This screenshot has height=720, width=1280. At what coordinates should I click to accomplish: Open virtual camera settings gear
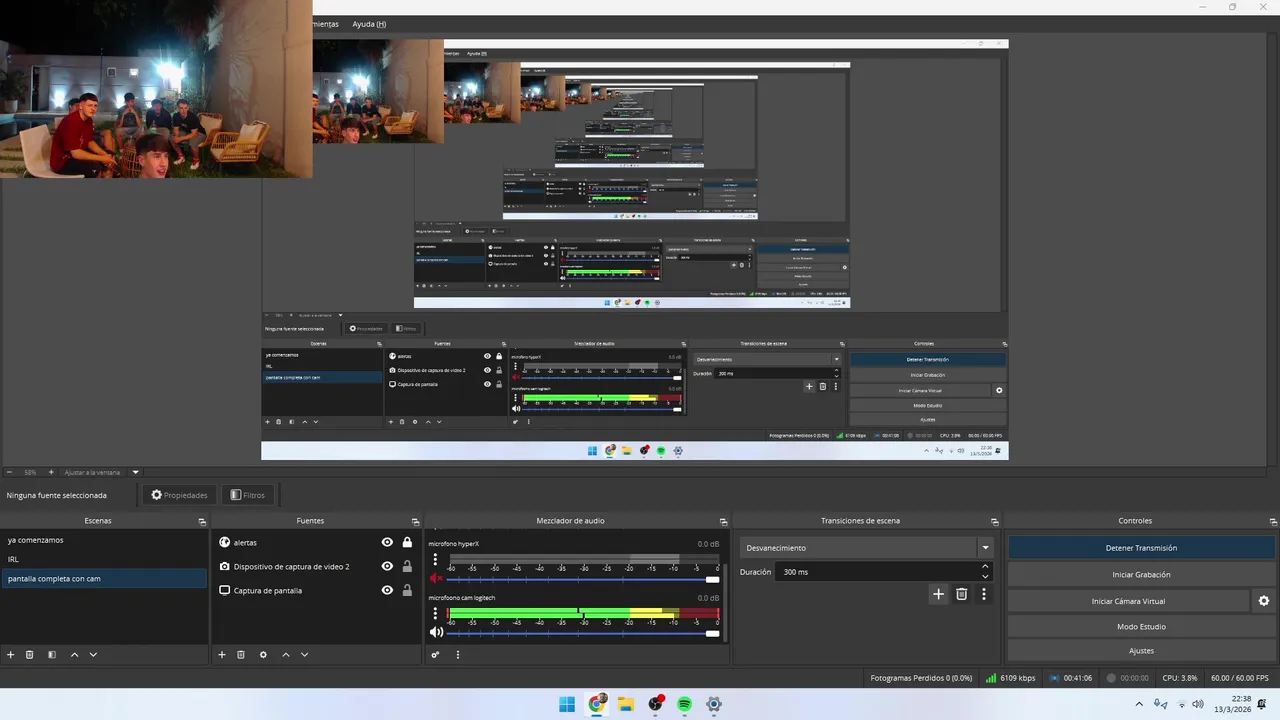pyautogui.click(x=1264, y=601)
